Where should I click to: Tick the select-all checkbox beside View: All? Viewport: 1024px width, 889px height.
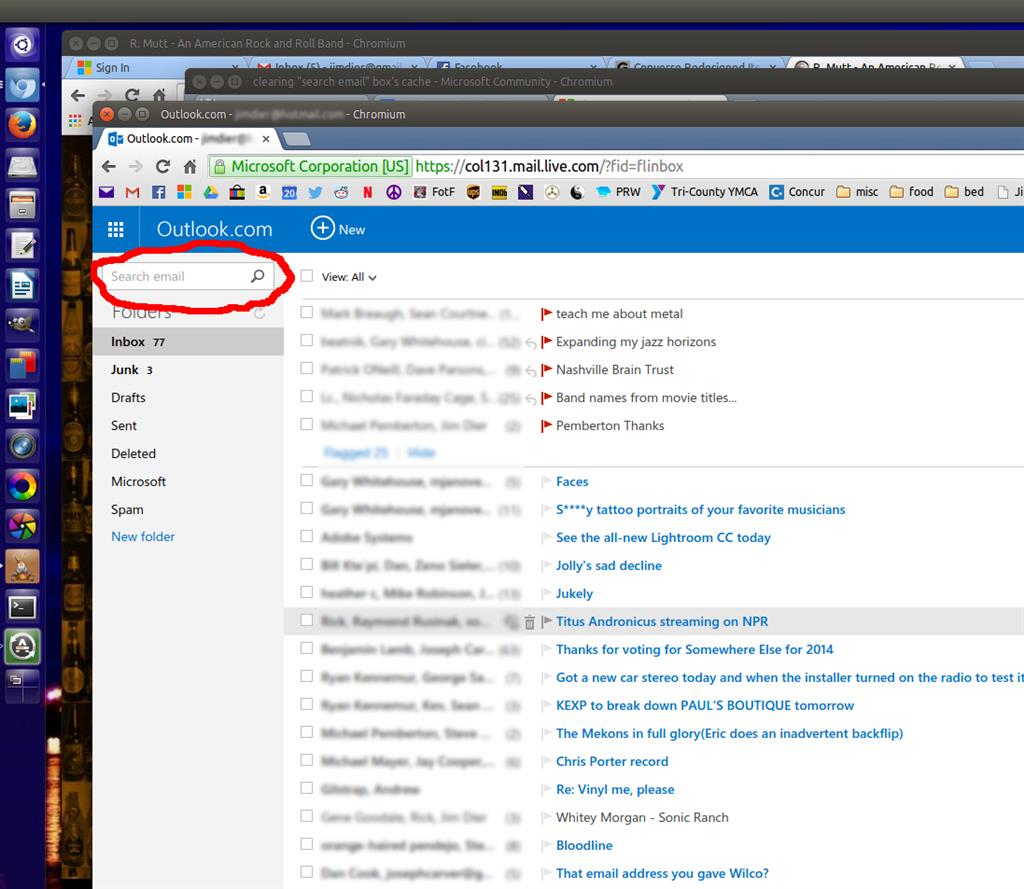pos(306,276)
